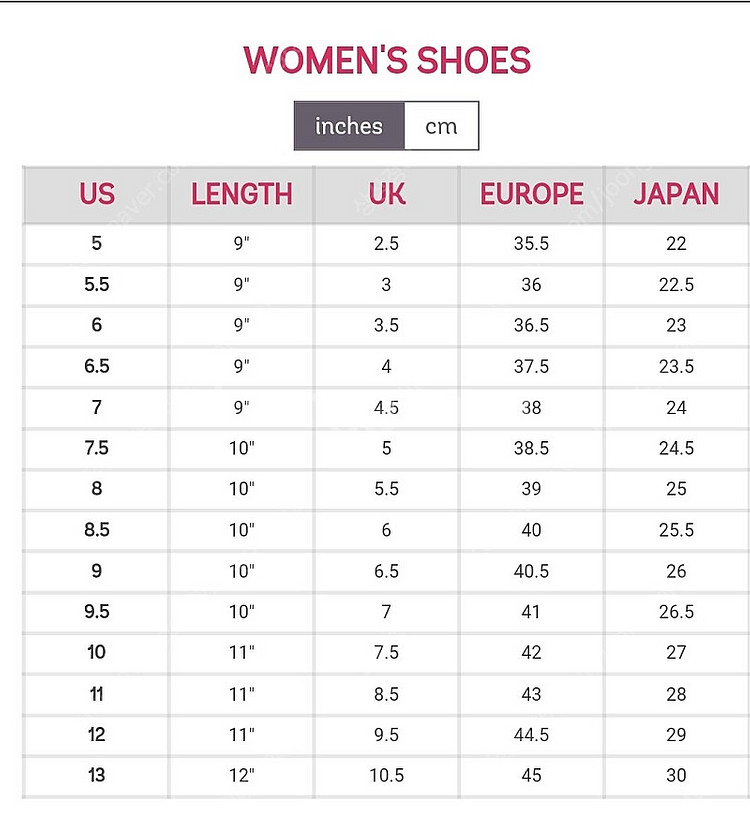Click the EUROPE column header
The height and width of the screenshot is (816, 750).
point(531,194)
